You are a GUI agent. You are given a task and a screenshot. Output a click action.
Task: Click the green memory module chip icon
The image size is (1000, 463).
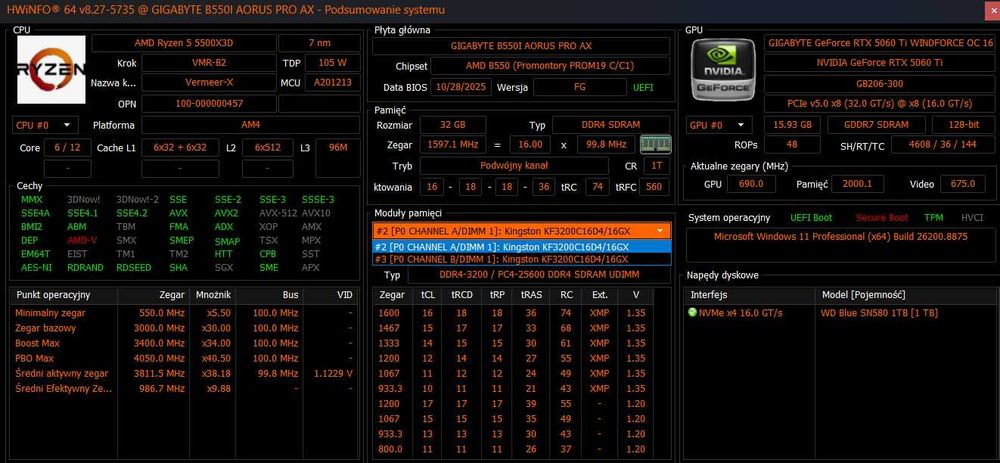pos(656,145)
